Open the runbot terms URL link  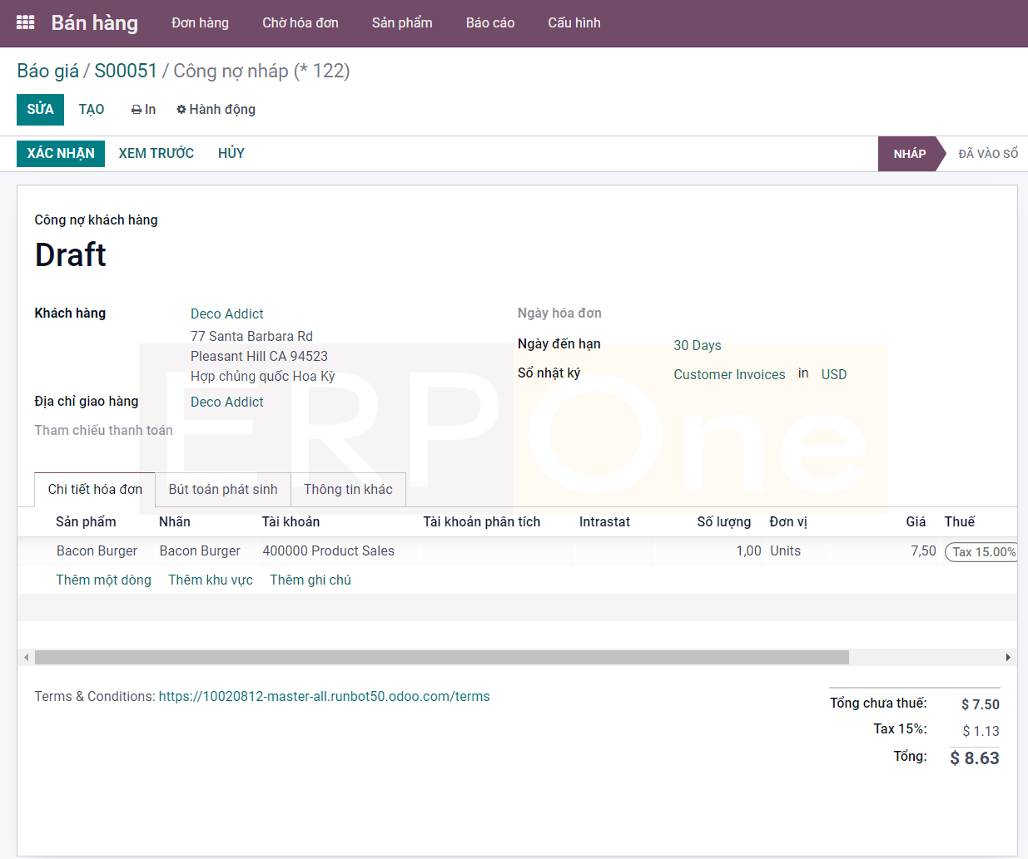coord(324,696)
